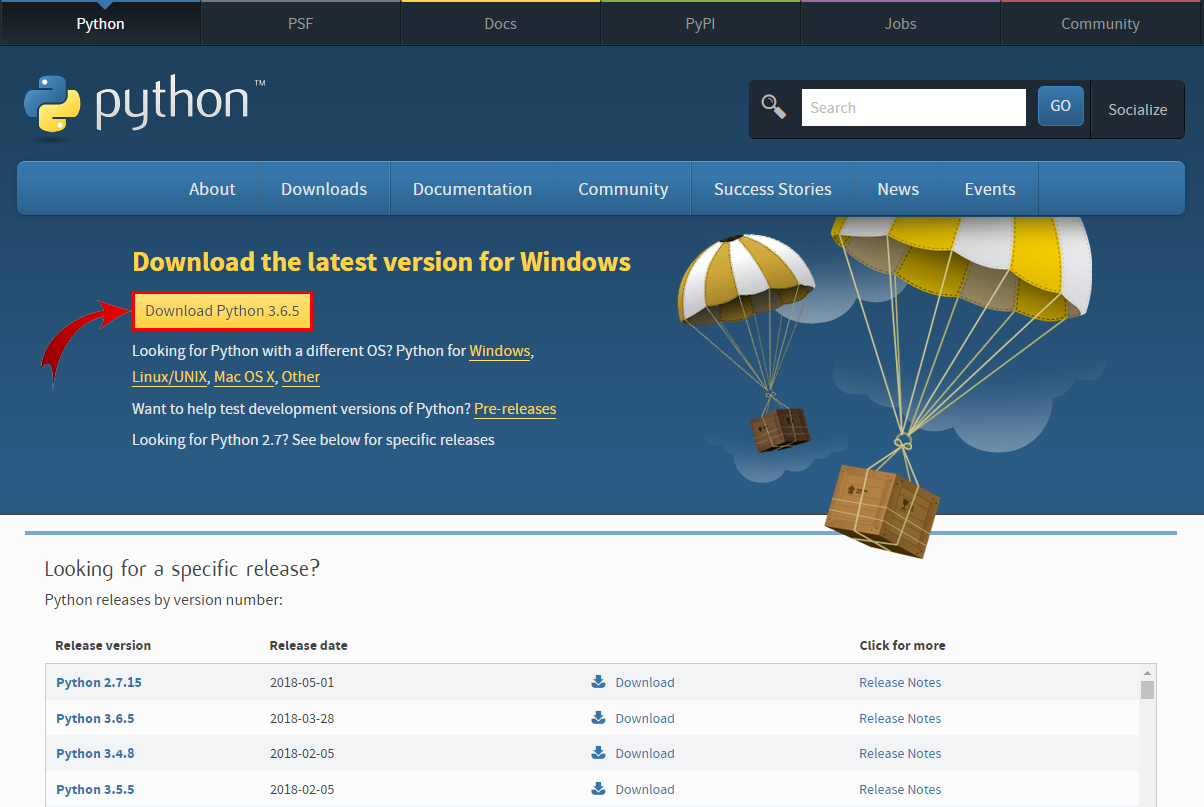Click 'Download the latest version for Windows' heading
Viewport: 1204px width, 807px height.
382,262
